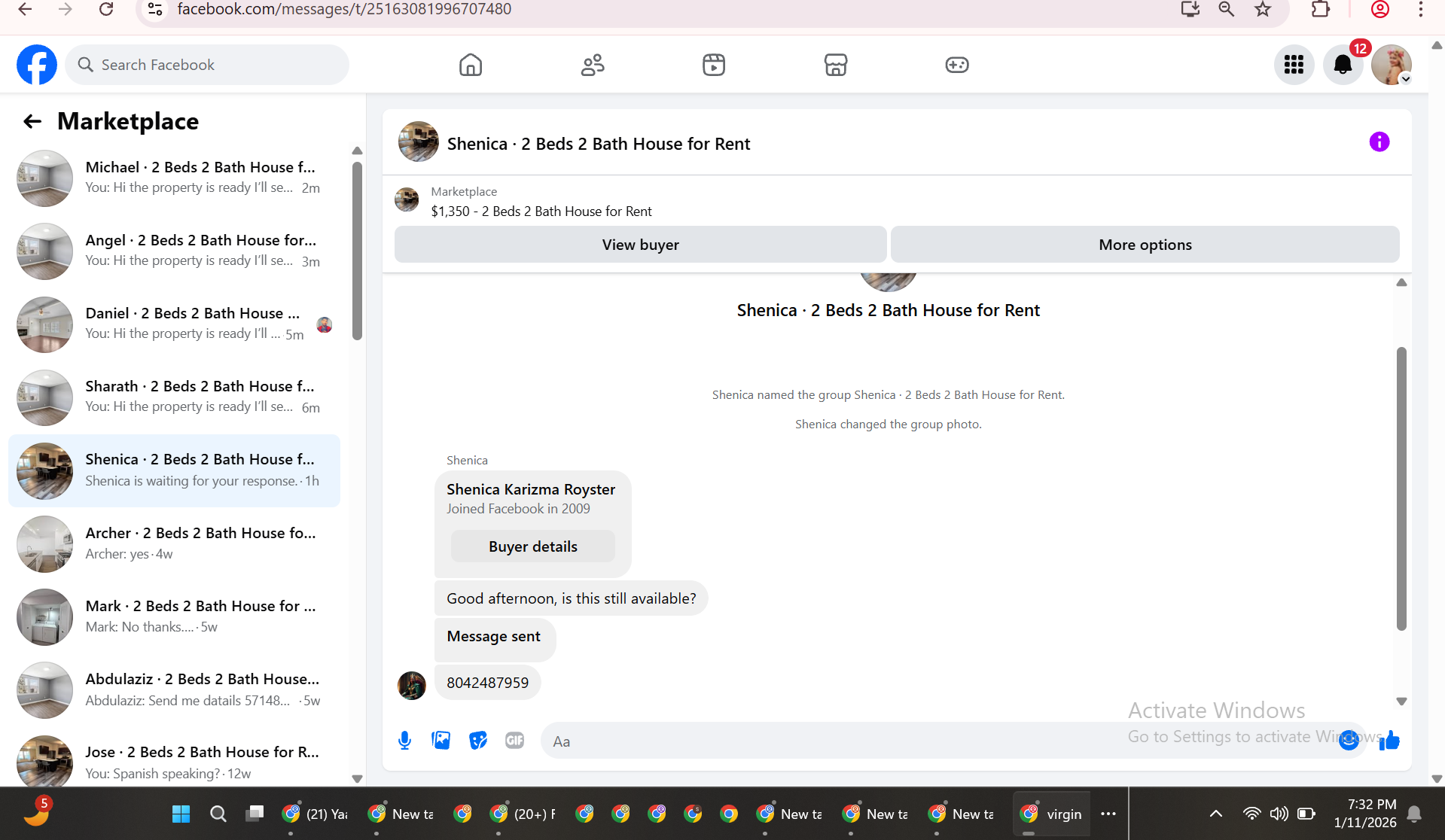The width and height of the screenshot is (1445, 840).
Task: Open conversation information icon
Action: [1379, 142]
